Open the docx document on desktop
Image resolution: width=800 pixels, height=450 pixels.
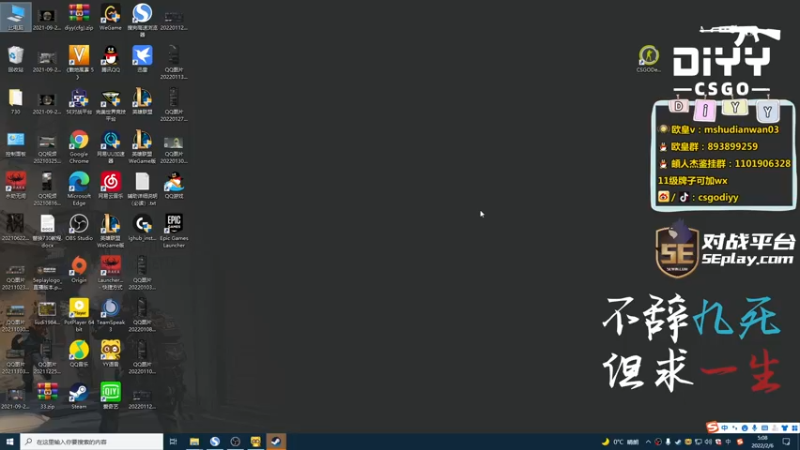(47, 231)
